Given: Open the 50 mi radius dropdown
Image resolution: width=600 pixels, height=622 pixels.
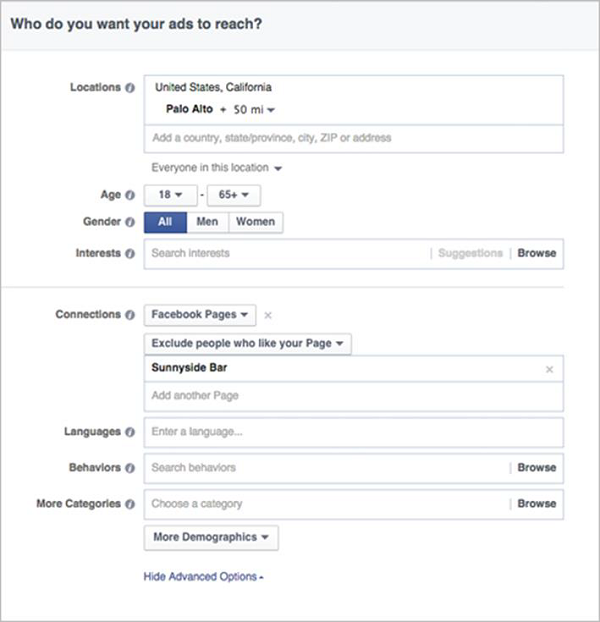Looking at the screenshot, I should click(255, 109).
